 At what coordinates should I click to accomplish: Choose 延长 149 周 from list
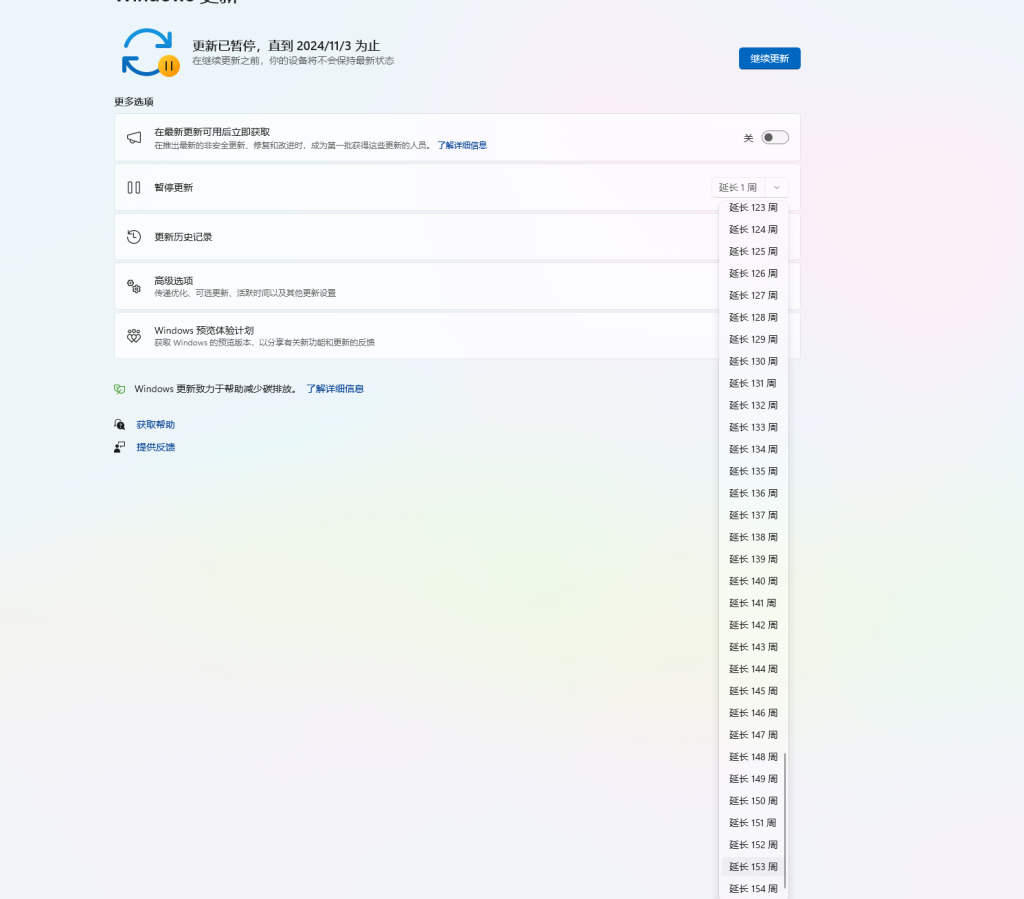[753, 779]
